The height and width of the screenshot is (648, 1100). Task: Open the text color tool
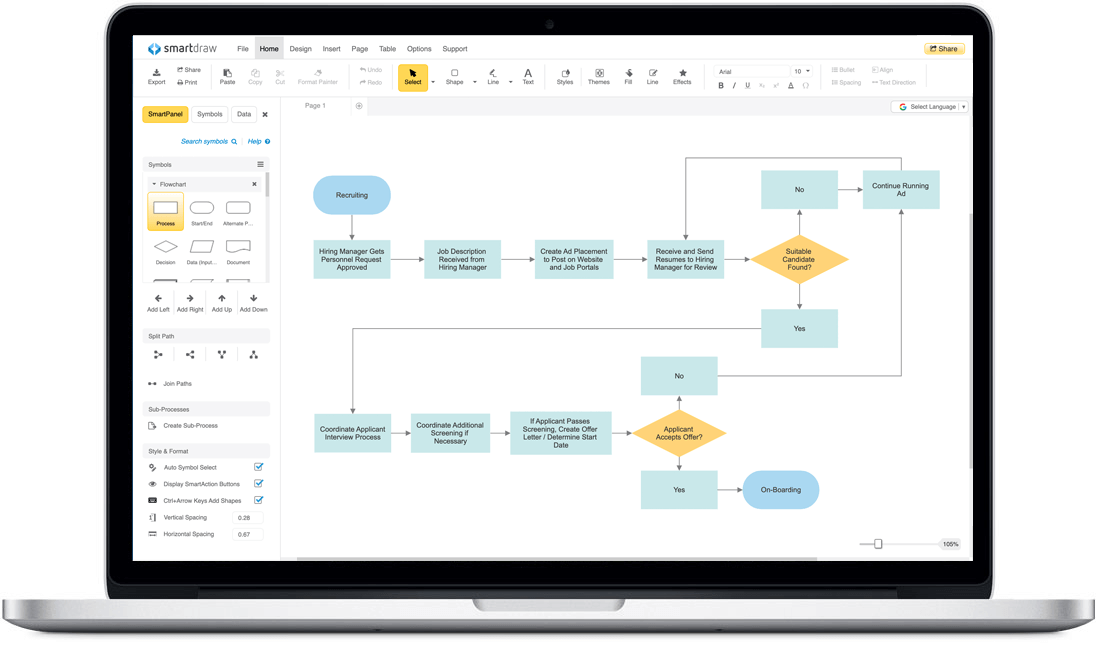click(791, 86)
